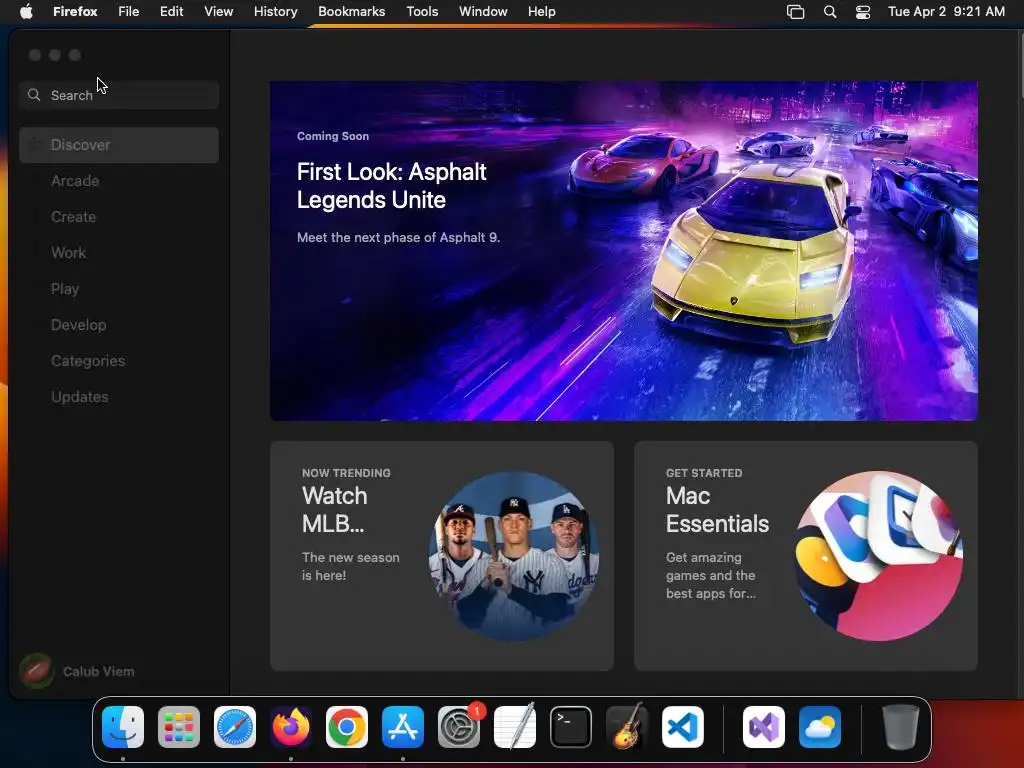
Task: Switch to the Work section
Action: [119, 253]
